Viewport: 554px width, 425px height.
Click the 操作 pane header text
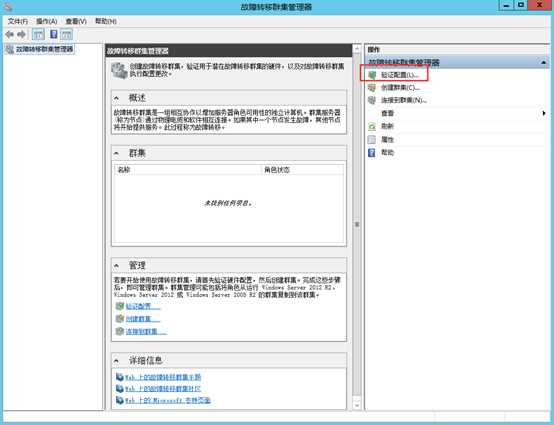373,50
